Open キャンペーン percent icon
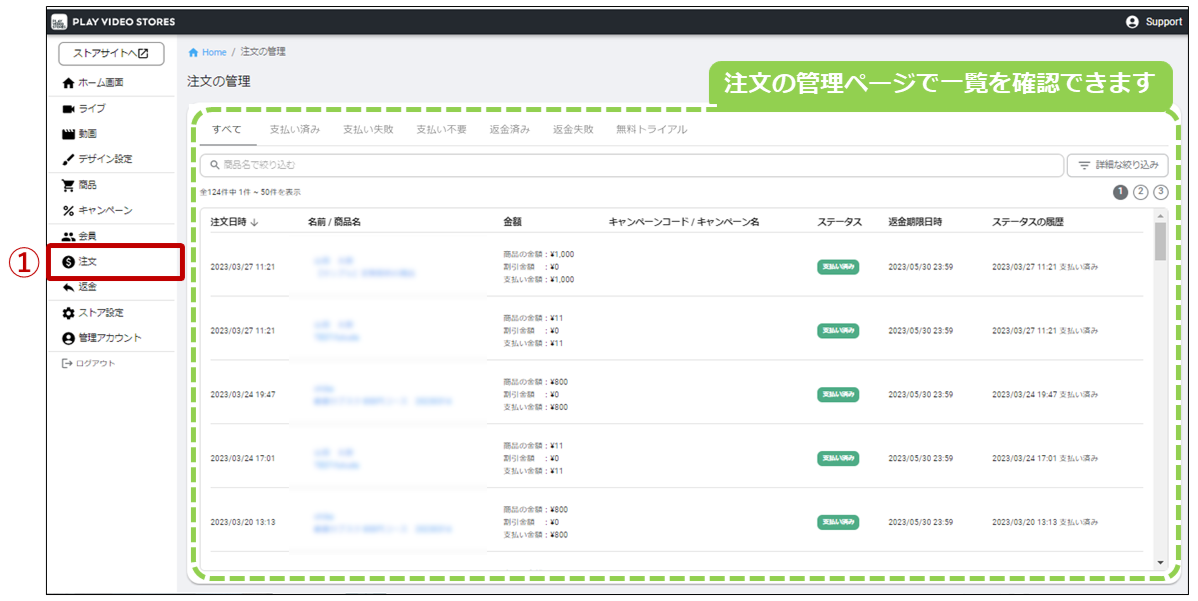This screenshot has height=601, width=1198. (68, 211)
